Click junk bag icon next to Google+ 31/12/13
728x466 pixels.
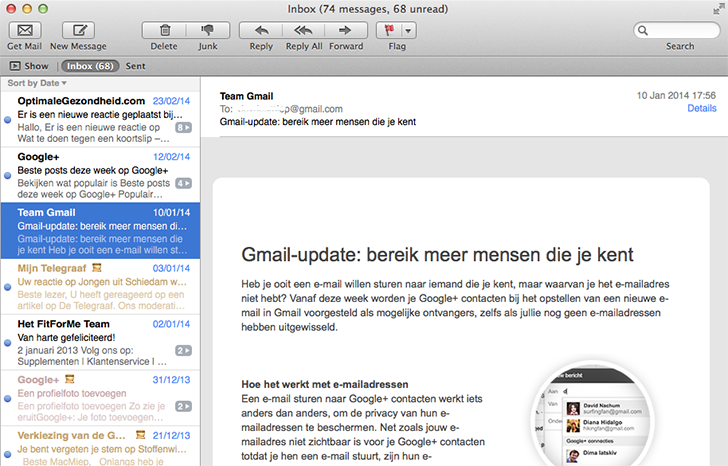click(x=70, y=379)
